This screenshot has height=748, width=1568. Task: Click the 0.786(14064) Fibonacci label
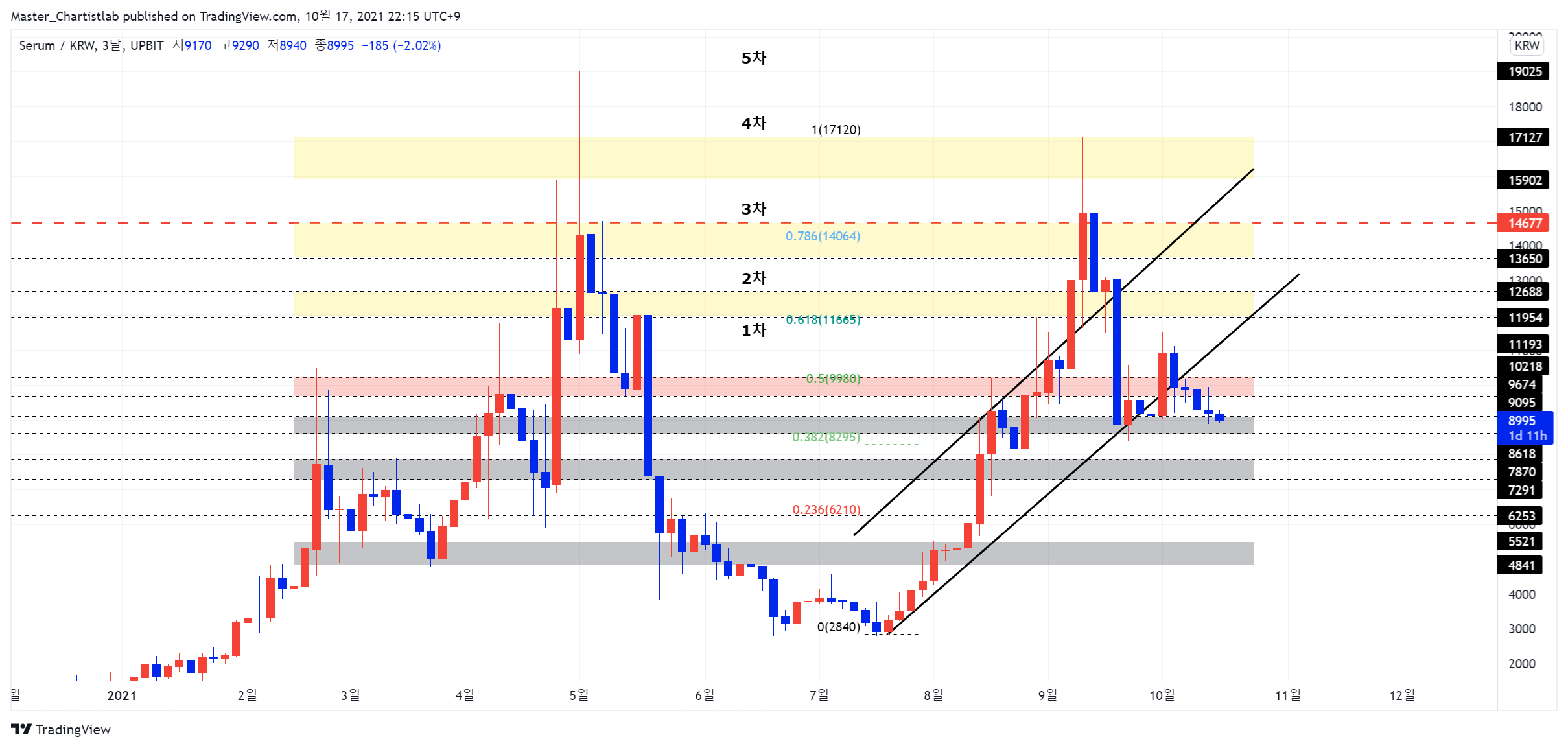(x=823, y=236)
